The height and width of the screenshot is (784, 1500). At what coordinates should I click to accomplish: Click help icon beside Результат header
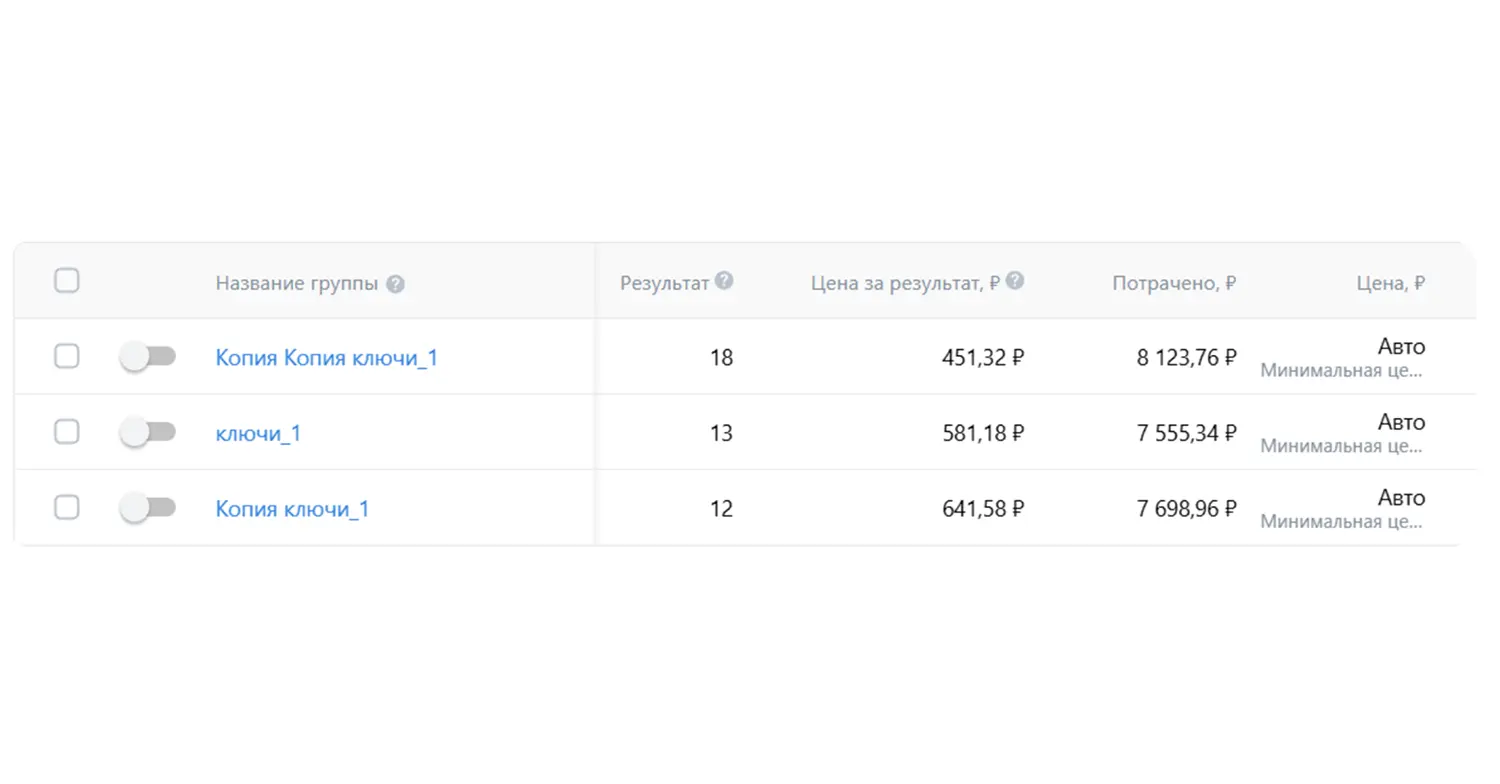[724, 281]
